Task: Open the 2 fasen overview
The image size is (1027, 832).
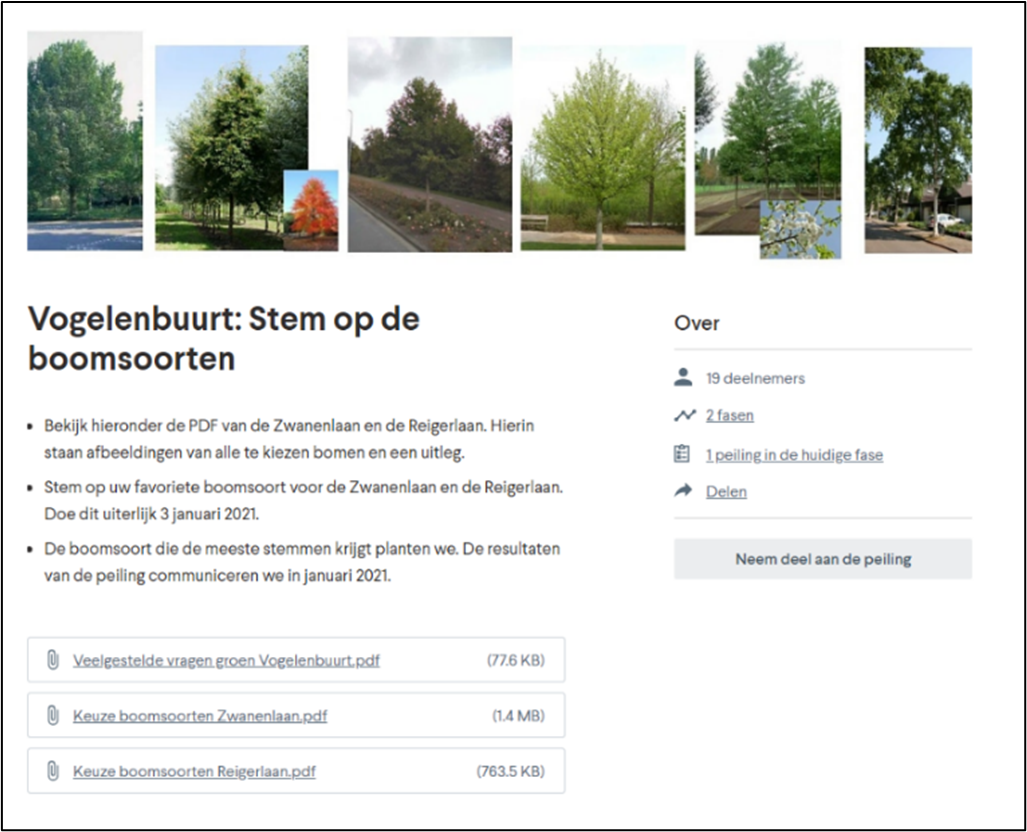Action: 729,415
